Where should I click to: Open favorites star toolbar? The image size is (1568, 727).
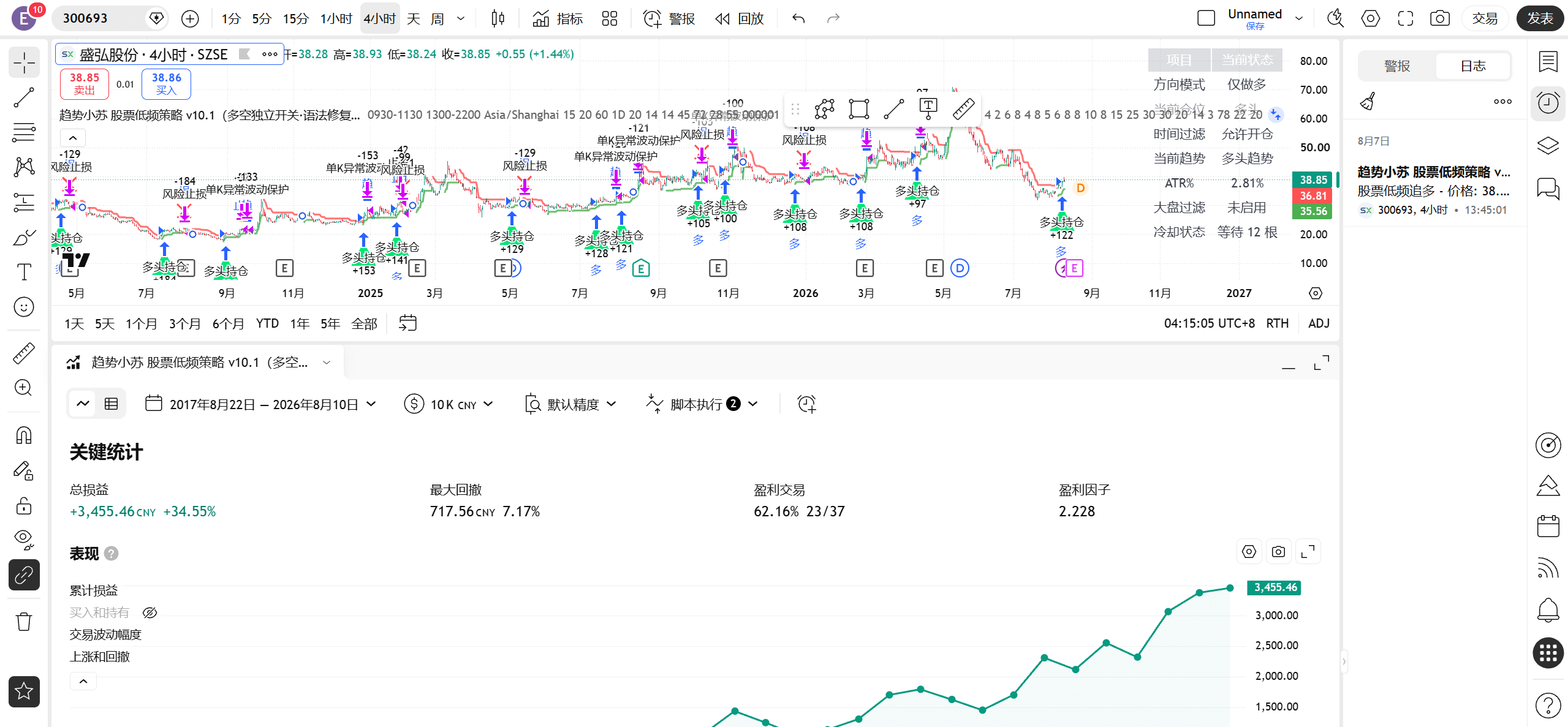coord(24,691)
